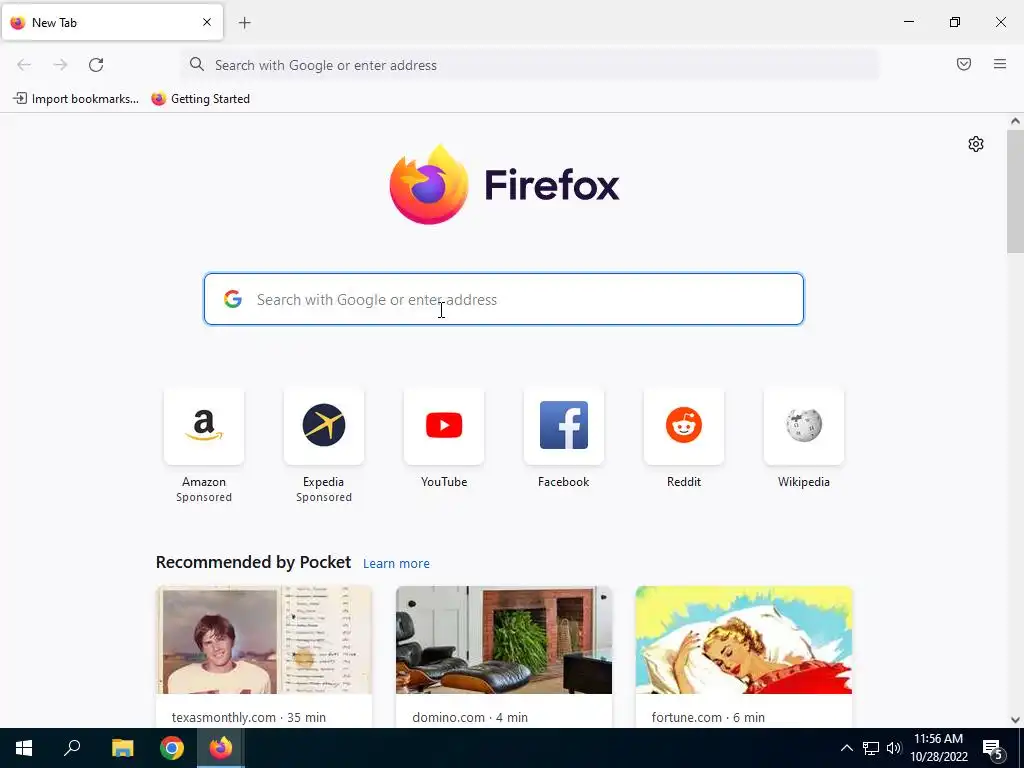Viewport: 1024px width, 768px height.
Task: Focus the address bar search field
Action: [530, 65]
